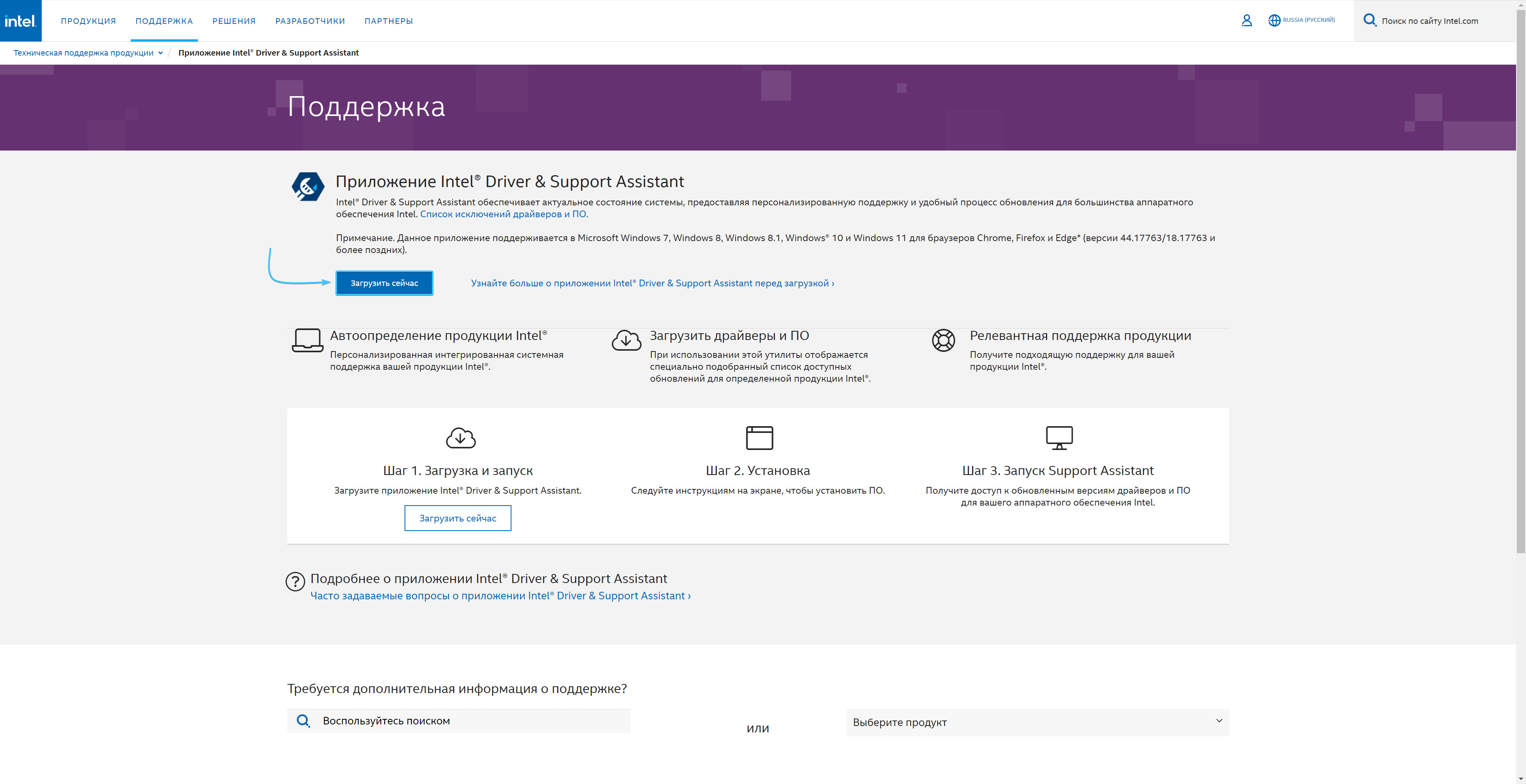The width and height of the screenshot is (1526, 784).
Task: Open the ПОДДЕРЖКА menu
Action: click(x=164, y=21)
